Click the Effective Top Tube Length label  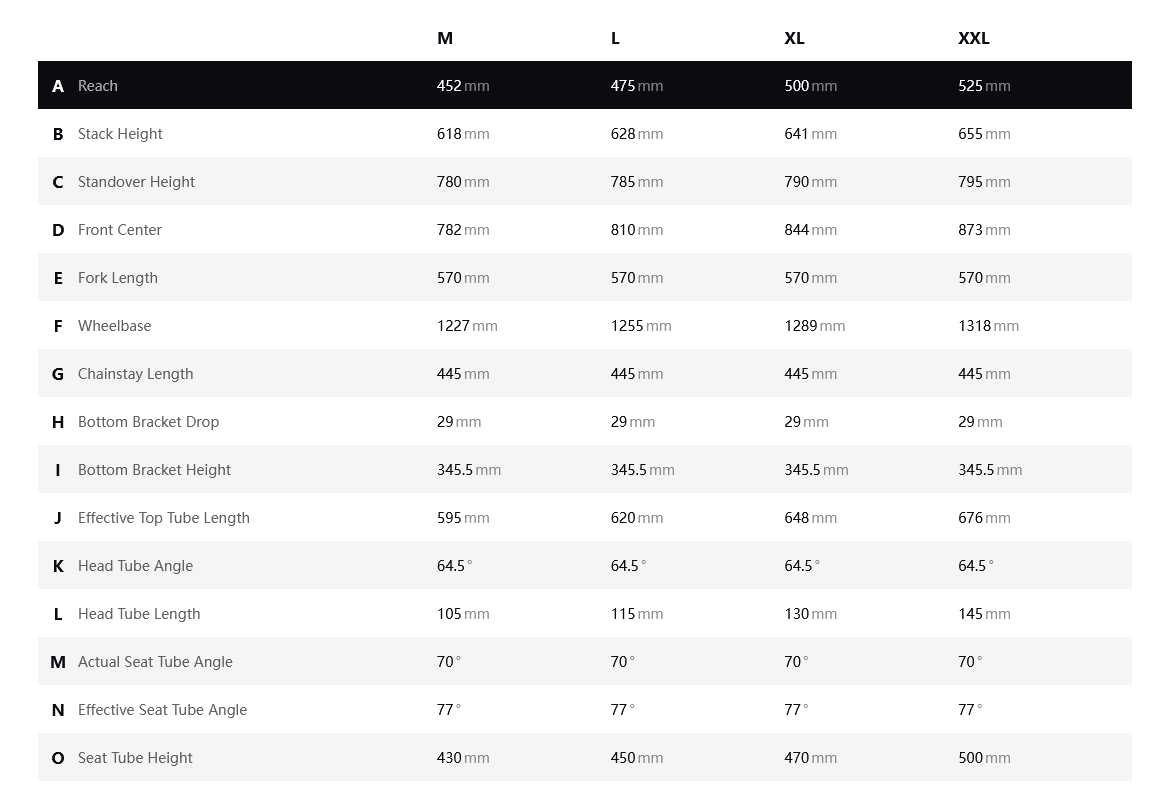(x=163, y=518)
